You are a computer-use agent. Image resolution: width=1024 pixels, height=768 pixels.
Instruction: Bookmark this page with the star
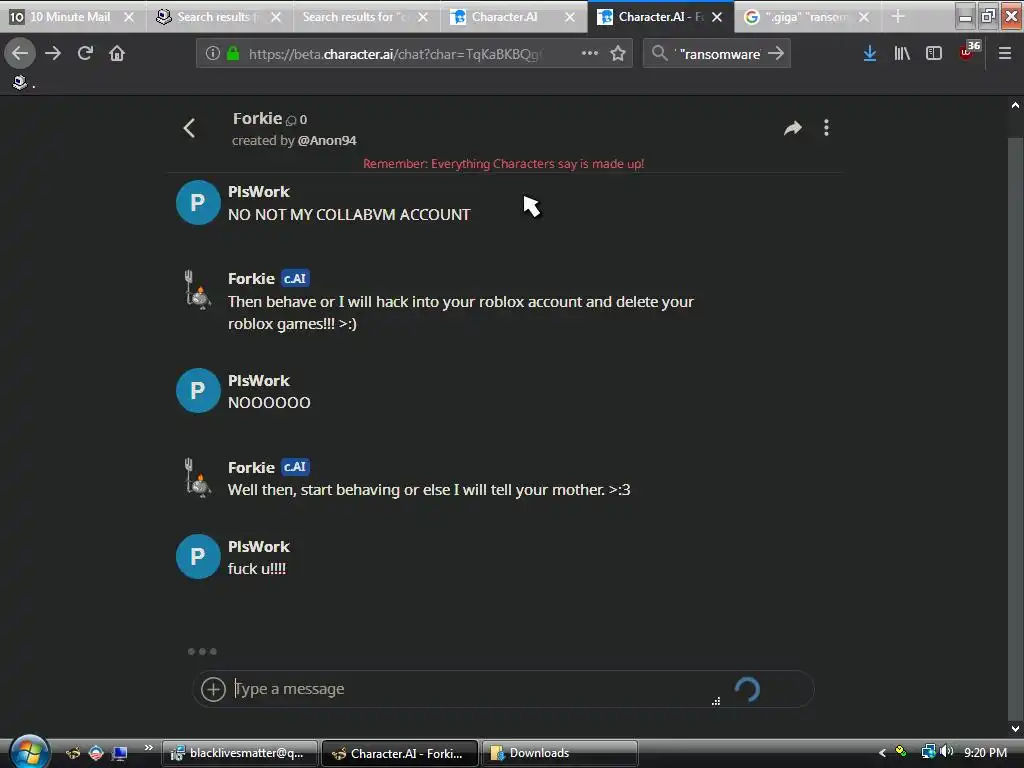[618, 53]
